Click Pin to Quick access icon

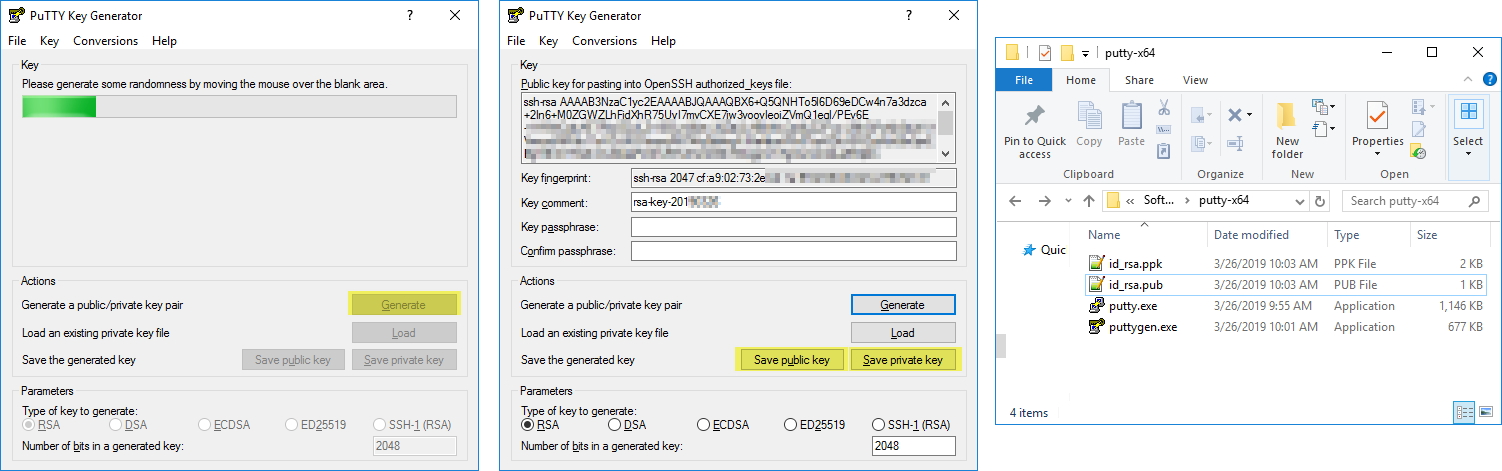[x=1034, y=116]
